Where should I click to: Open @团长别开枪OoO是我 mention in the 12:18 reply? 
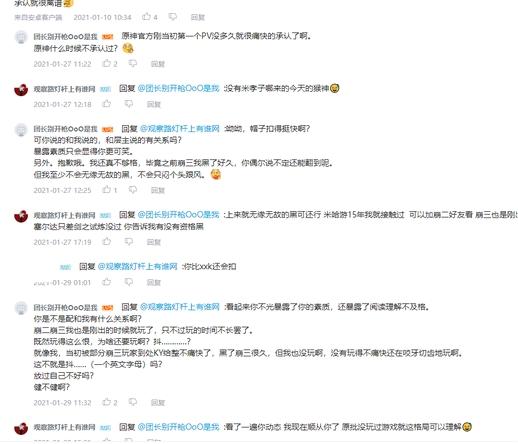[x=178, y=88]
